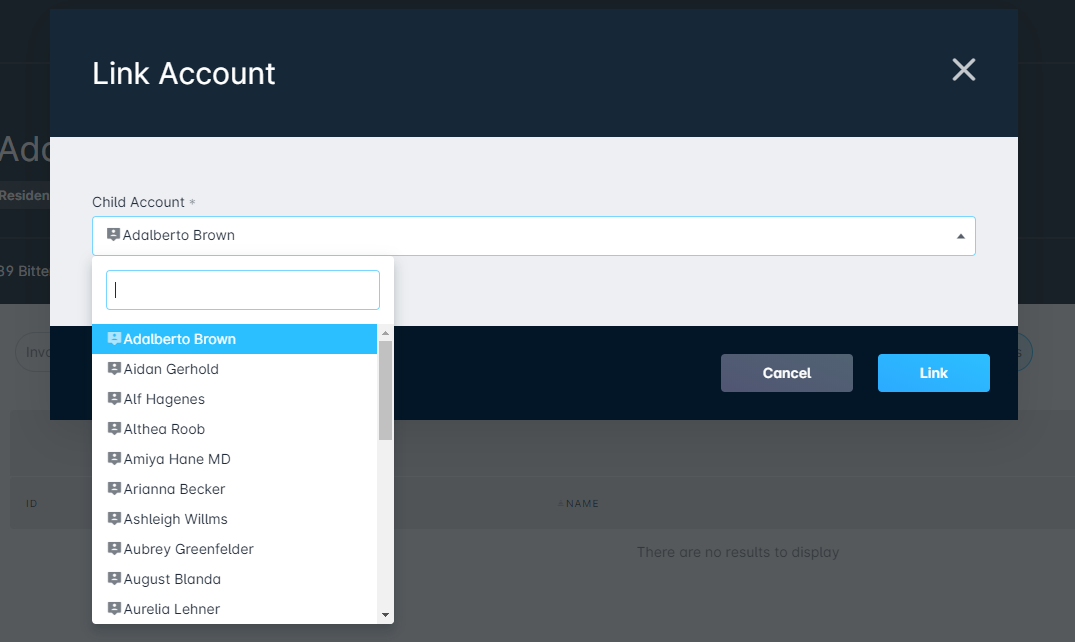Click the account icon beside Ashleigh Willms
Viewport: 1075px width, 642px height.
113,518
